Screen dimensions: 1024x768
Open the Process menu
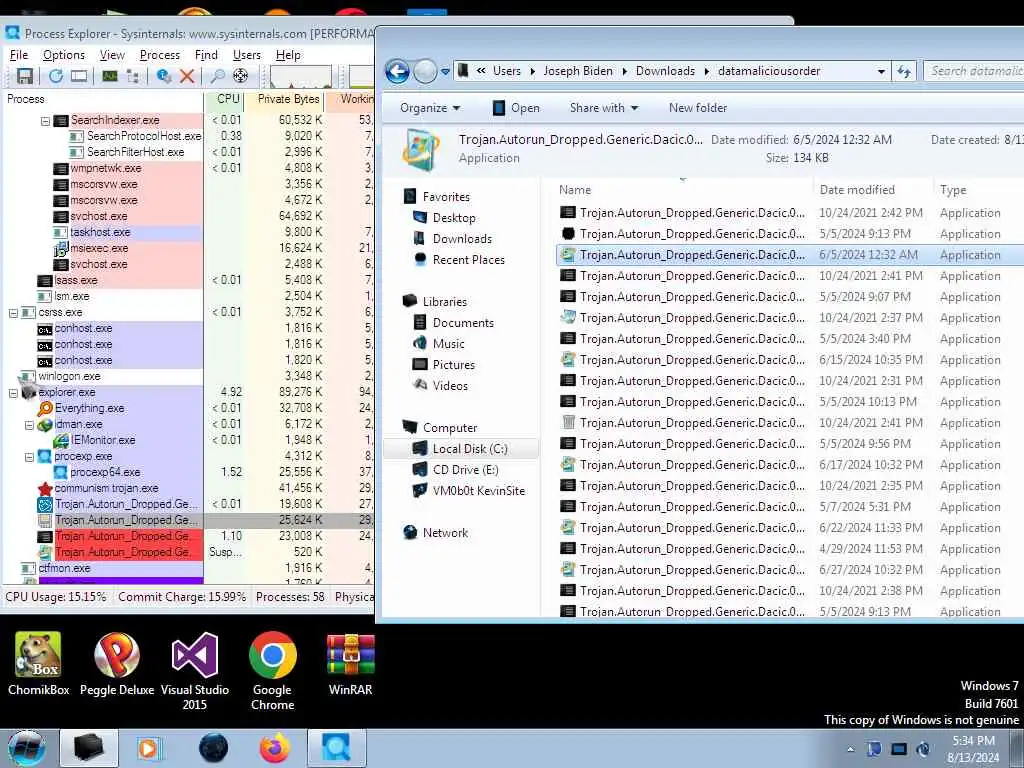click(160, 55)
